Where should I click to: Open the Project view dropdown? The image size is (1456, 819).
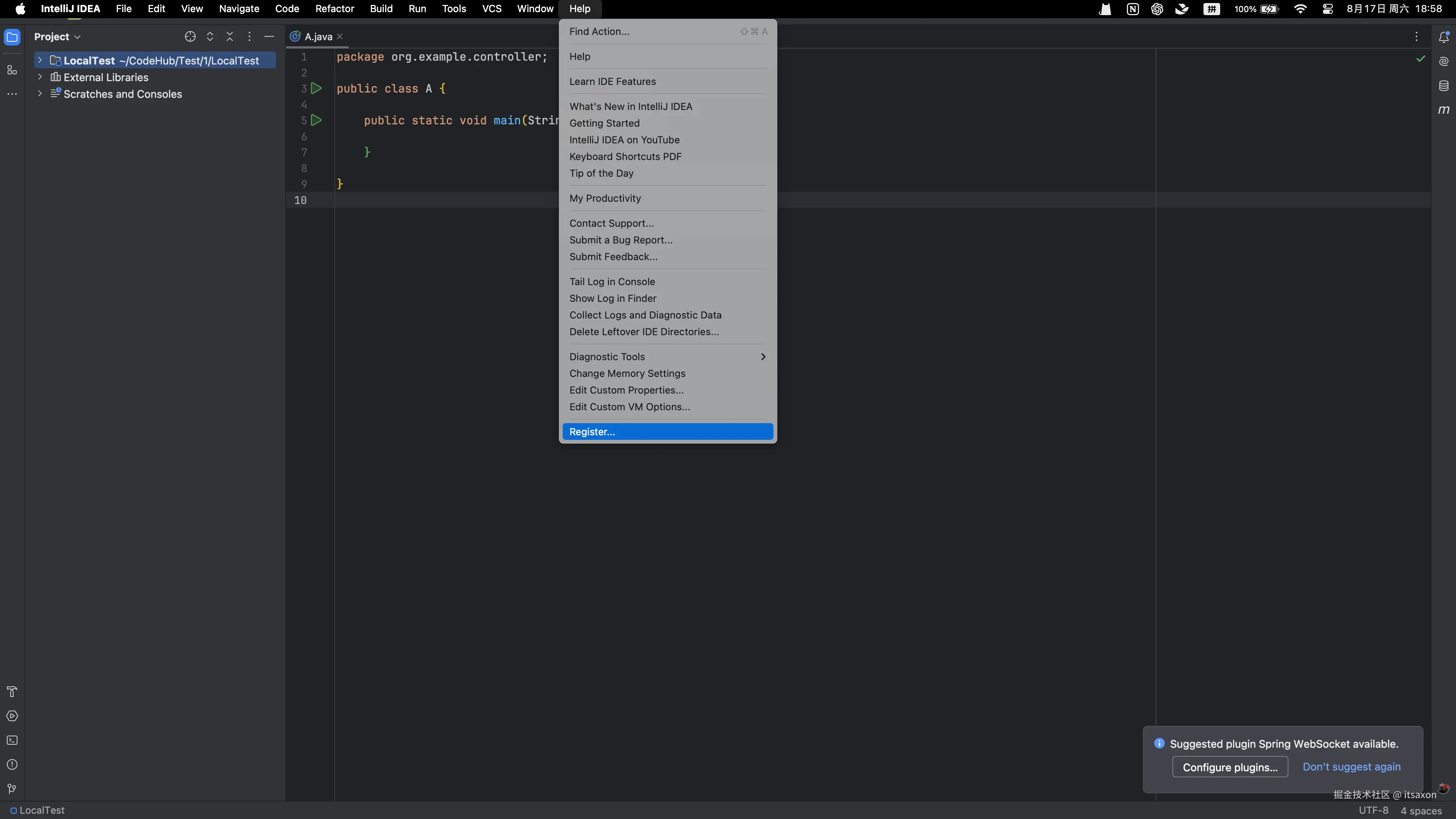pos(57,37)
